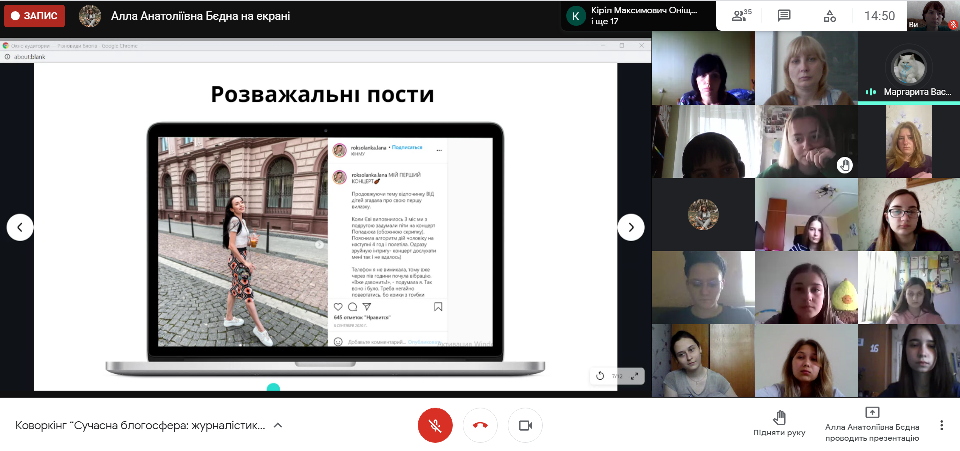The width and height of the screenshot is (960, 451).
Task: Click the Instagram share paper-plane icon
Action: (x=367, y=307)
